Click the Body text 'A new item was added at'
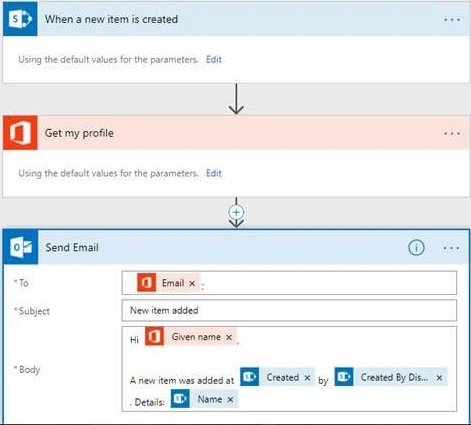Image resolution: width=471 pixels, height=425 pixels. 182,380
